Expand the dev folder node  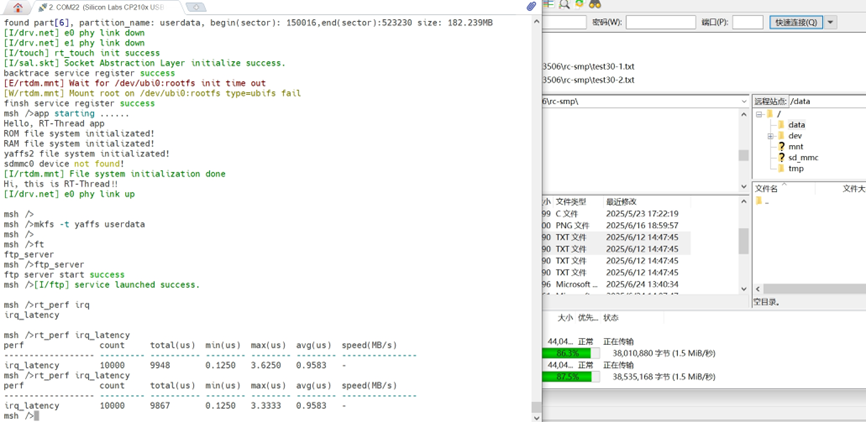tap(770, 136)
